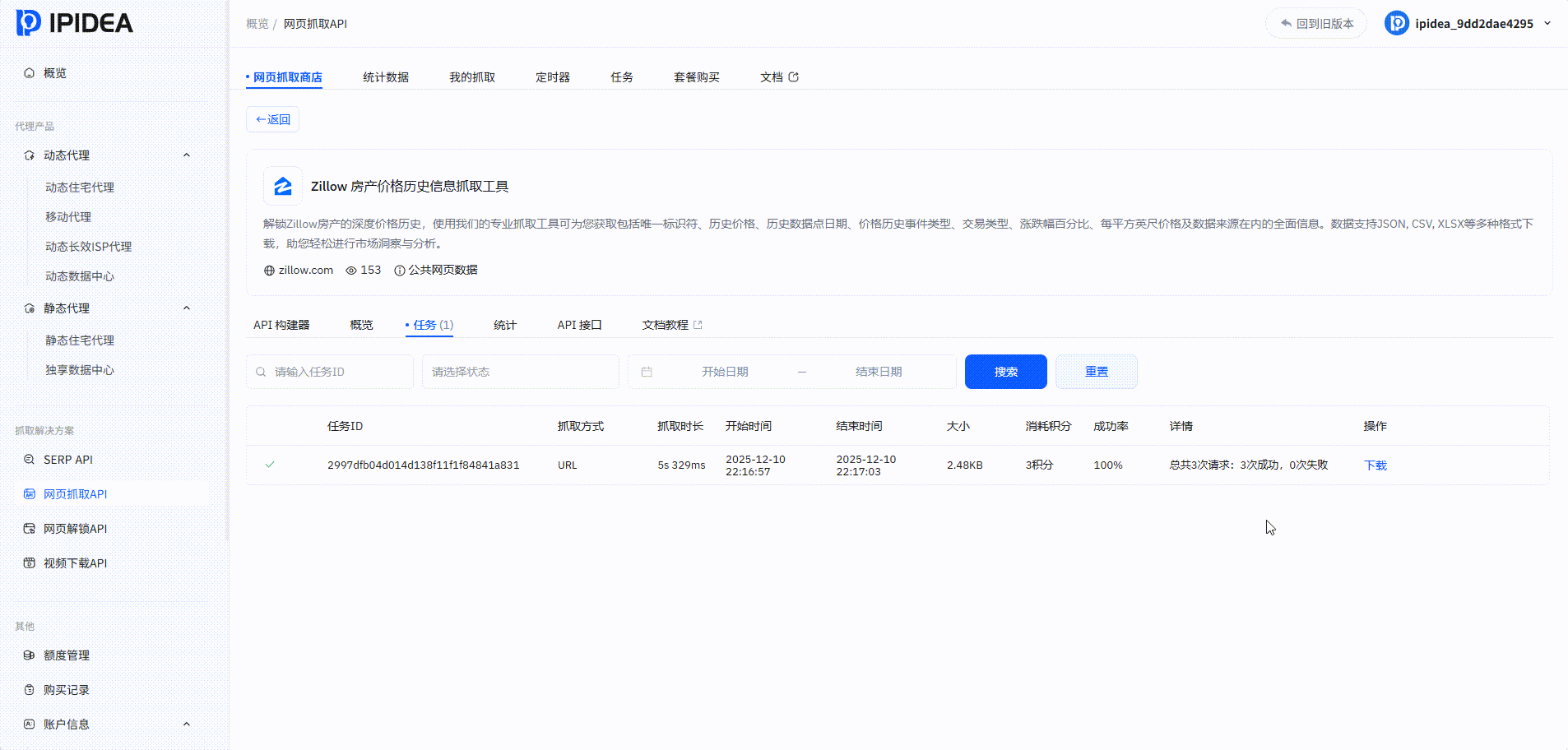Screen dimensions: 1568x750
Task: Click the globe icon beside zillow.com
Action: [269, 271]
